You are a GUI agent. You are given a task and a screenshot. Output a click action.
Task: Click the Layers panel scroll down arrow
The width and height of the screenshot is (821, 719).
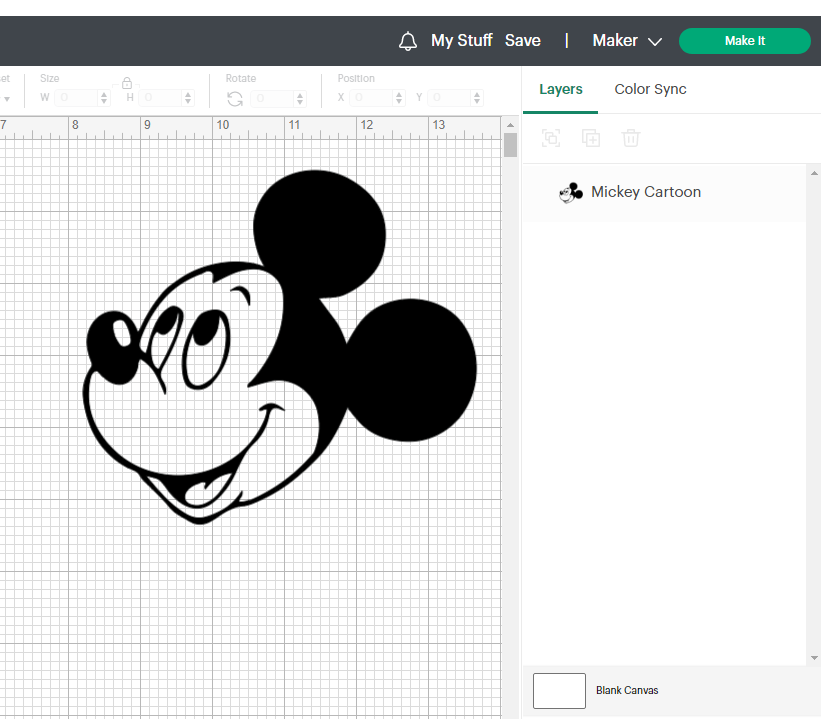pos(814,658)
